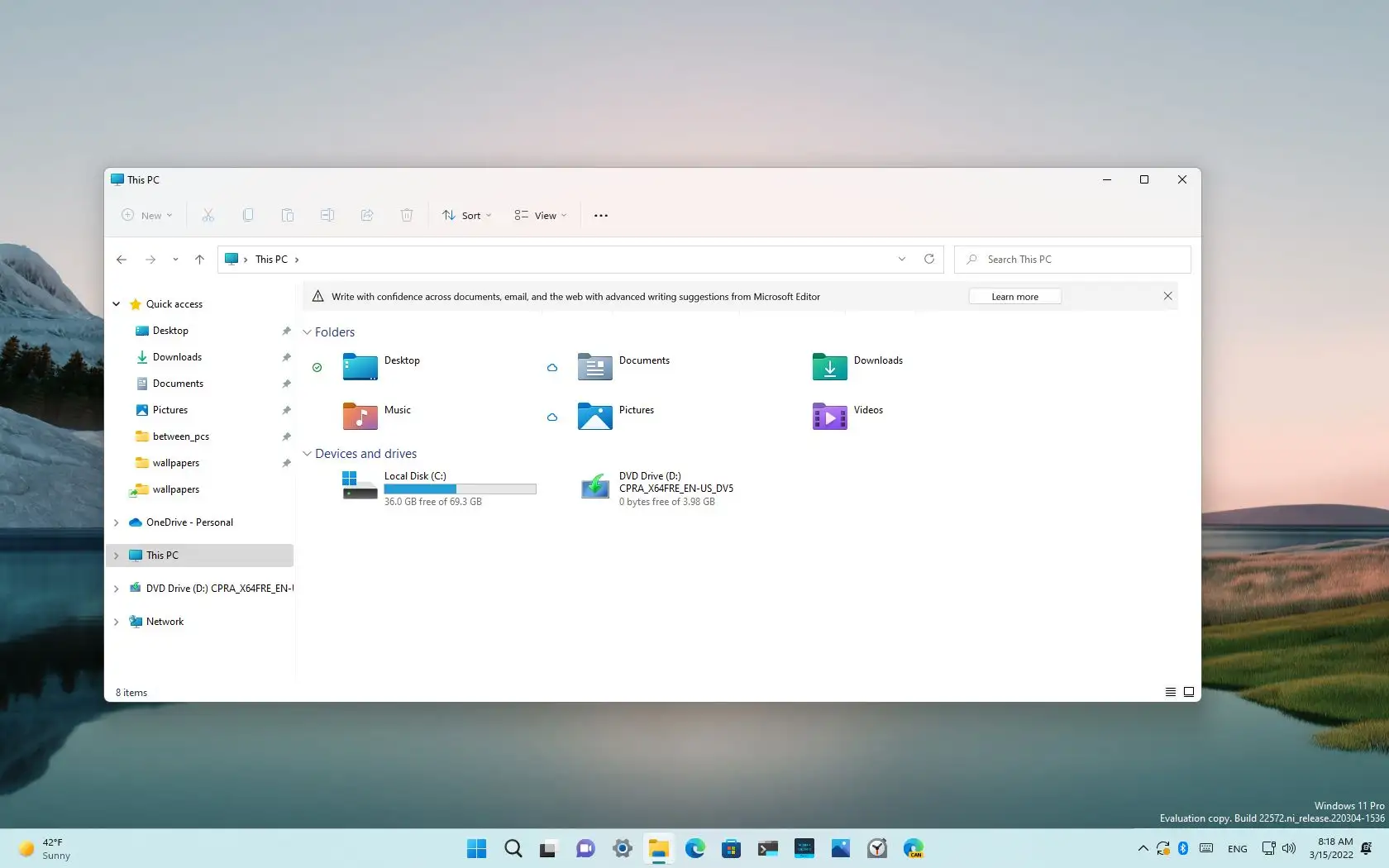Click the Local Disk (C:) usage bar
The width and height of the screenshot is (1389, 868).
pos(459,489)
